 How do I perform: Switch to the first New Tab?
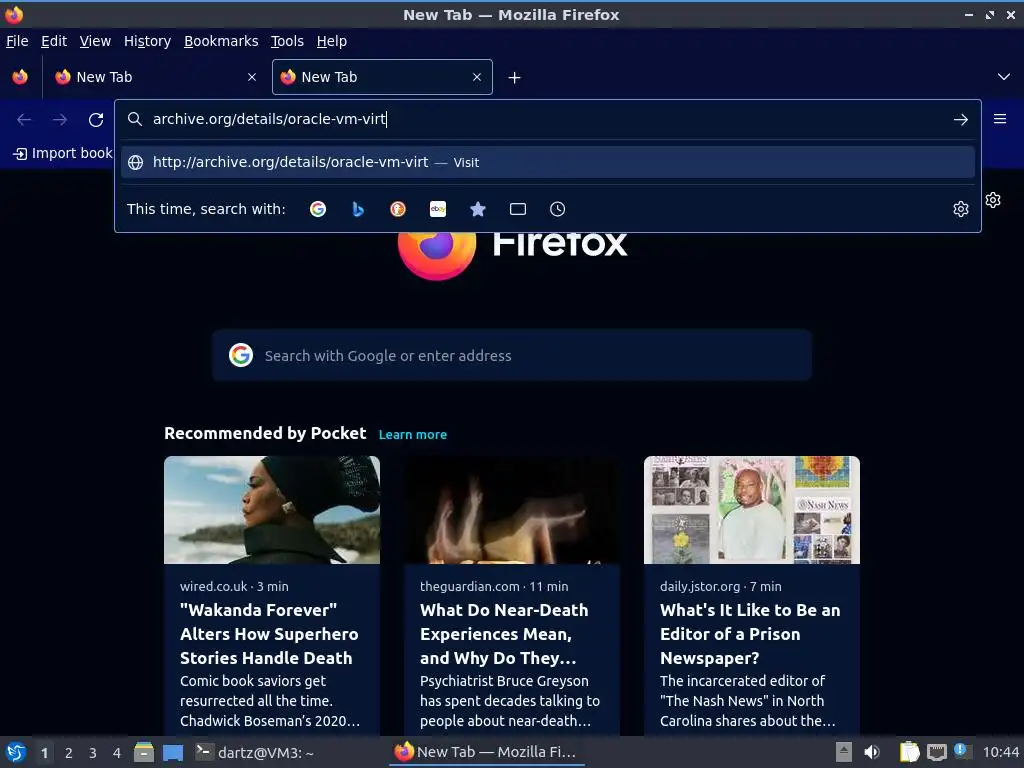point(155,77)
